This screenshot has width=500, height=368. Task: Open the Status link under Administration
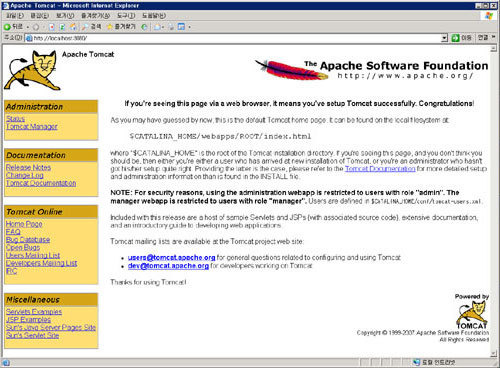15,119
